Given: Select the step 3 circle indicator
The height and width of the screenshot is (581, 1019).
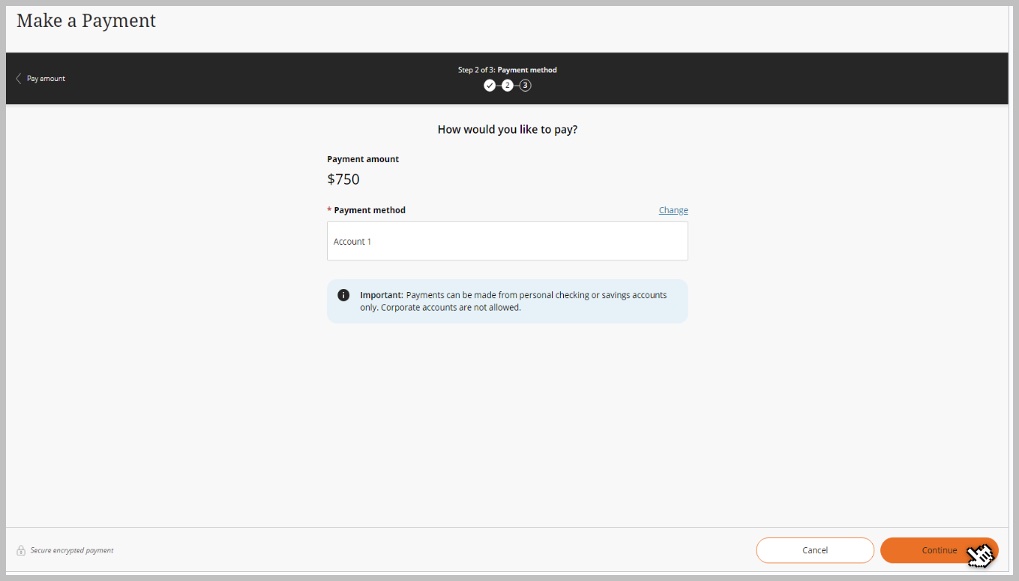Looking at the screenshot, I should (x=525, y=86).
